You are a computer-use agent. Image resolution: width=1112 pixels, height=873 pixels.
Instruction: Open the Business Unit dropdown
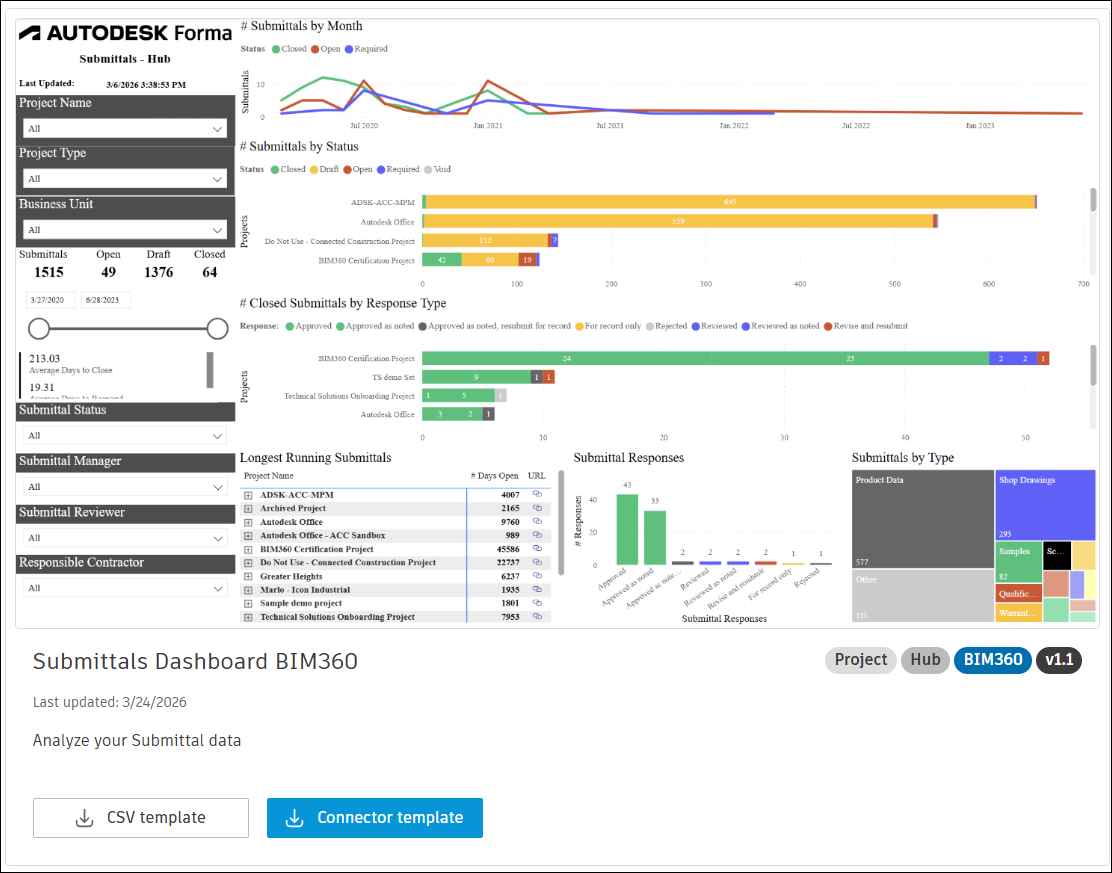125,230
